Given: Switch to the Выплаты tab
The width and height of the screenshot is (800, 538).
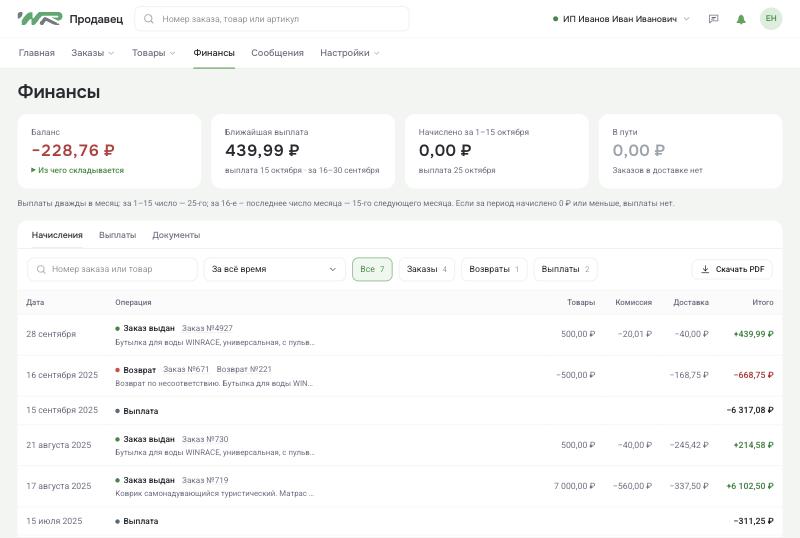Looking at the screenshot, I should 117,235.
